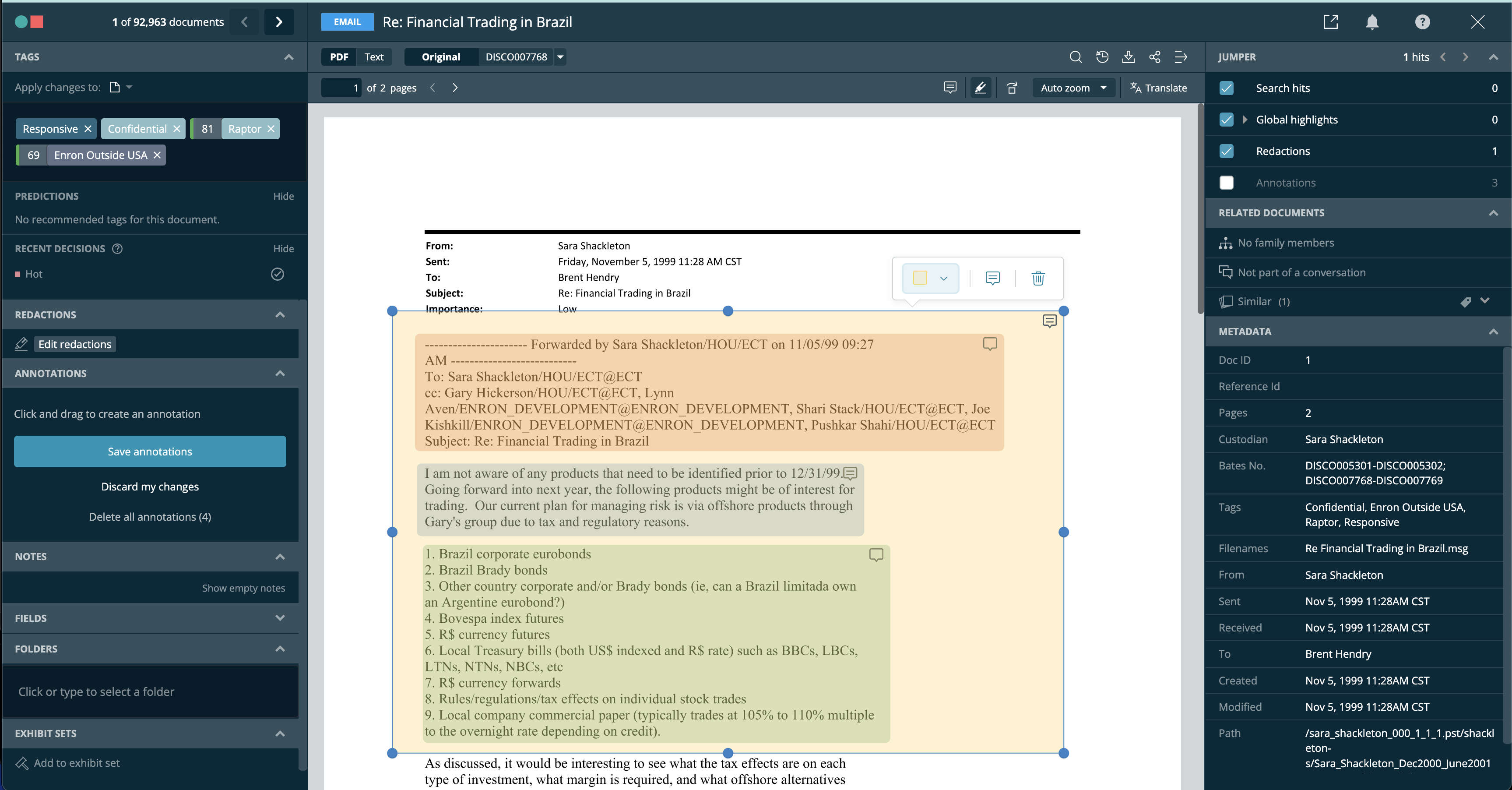This screenshot has width=1512, height=790.
Task: Go to previous jumper hit
Action: pyautogui.click(x=1443, y=57)
